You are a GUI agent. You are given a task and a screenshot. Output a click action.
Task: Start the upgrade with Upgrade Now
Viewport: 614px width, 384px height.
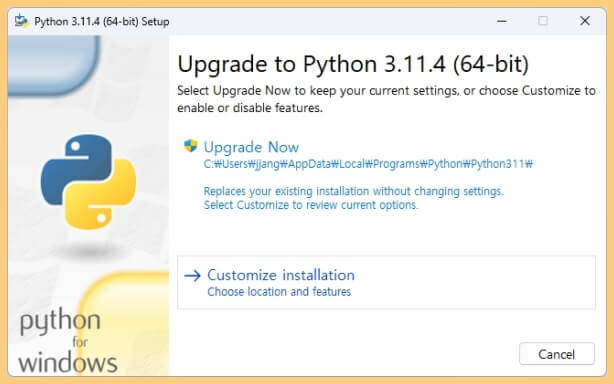(x=251, y=147)
